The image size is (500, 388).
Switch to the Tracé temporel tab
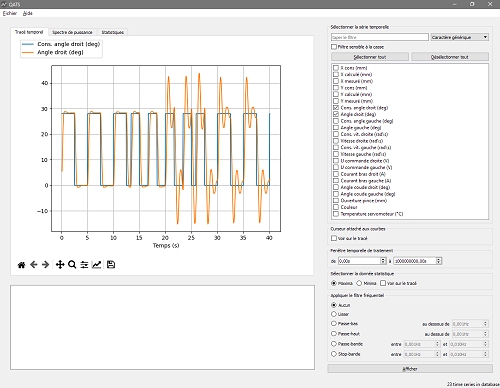point(29,32)
